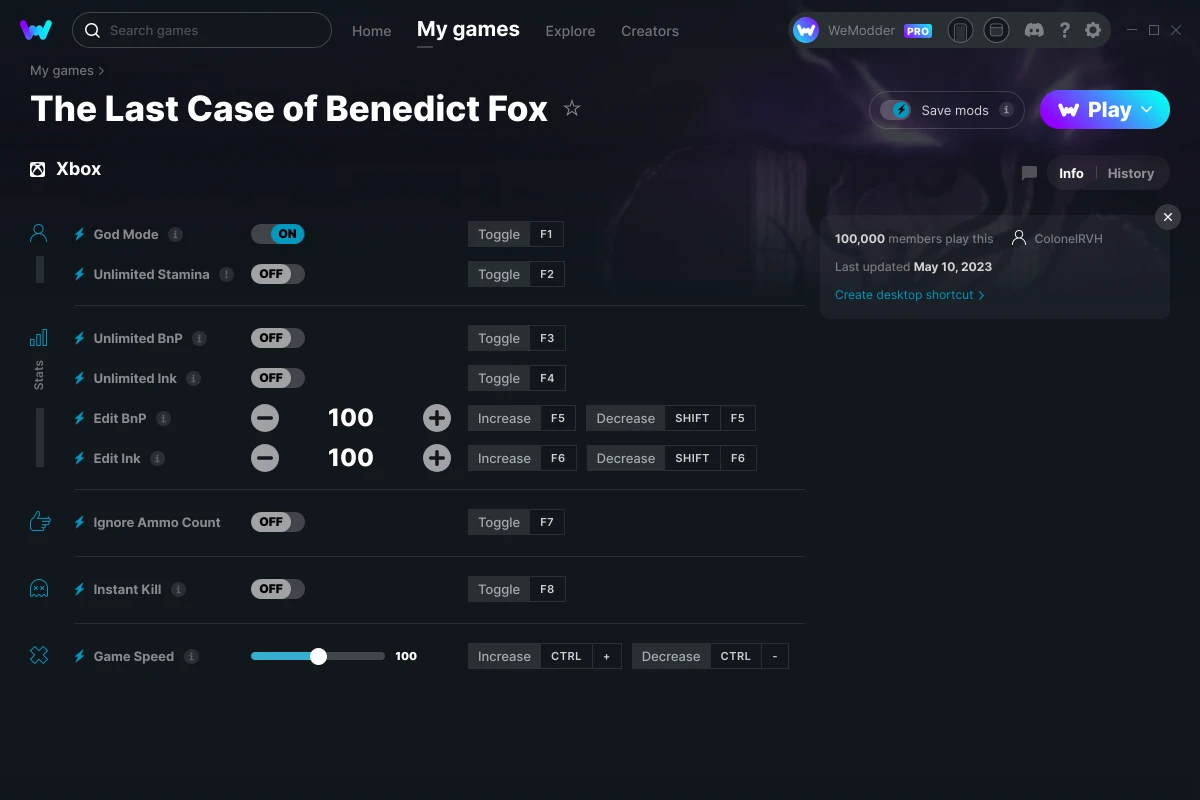Open the WeModder PRO account menu

point(863,30)
